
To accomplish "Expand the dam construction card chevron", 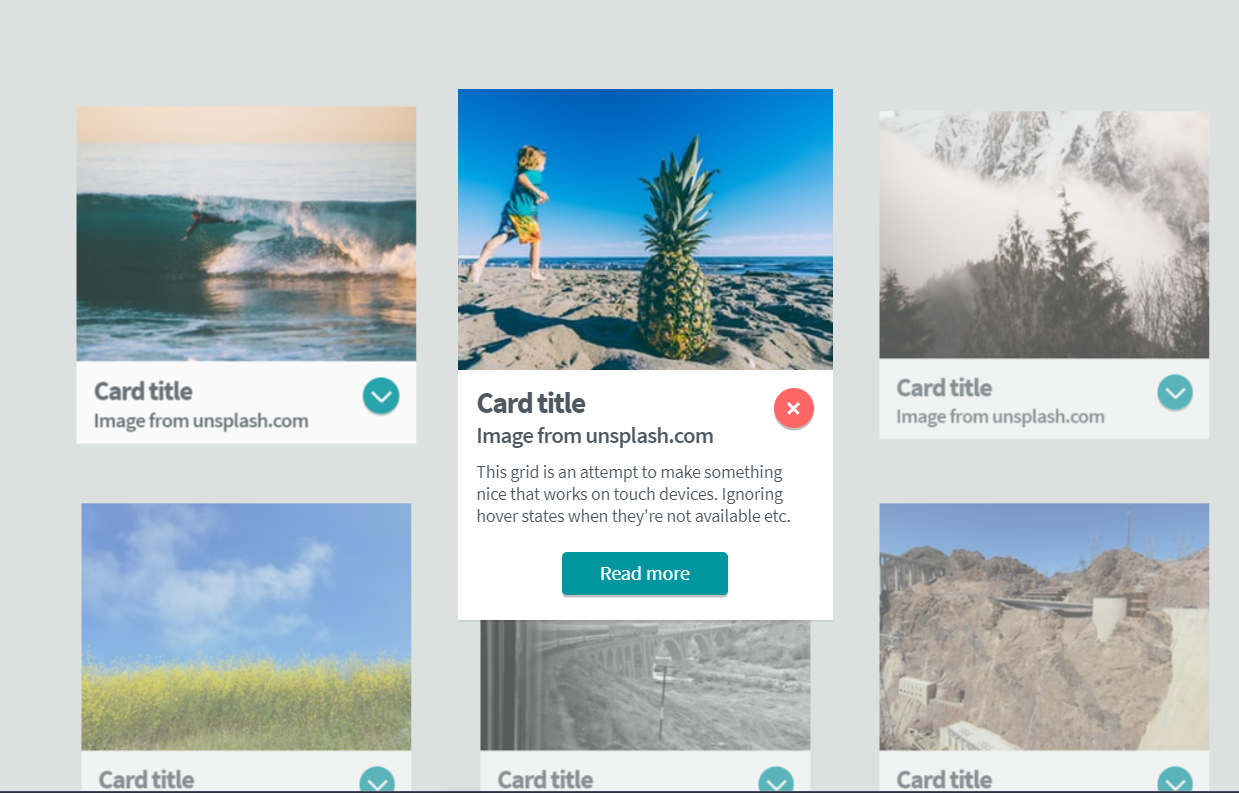I will pyautogui.click(x=1175, y=780).
